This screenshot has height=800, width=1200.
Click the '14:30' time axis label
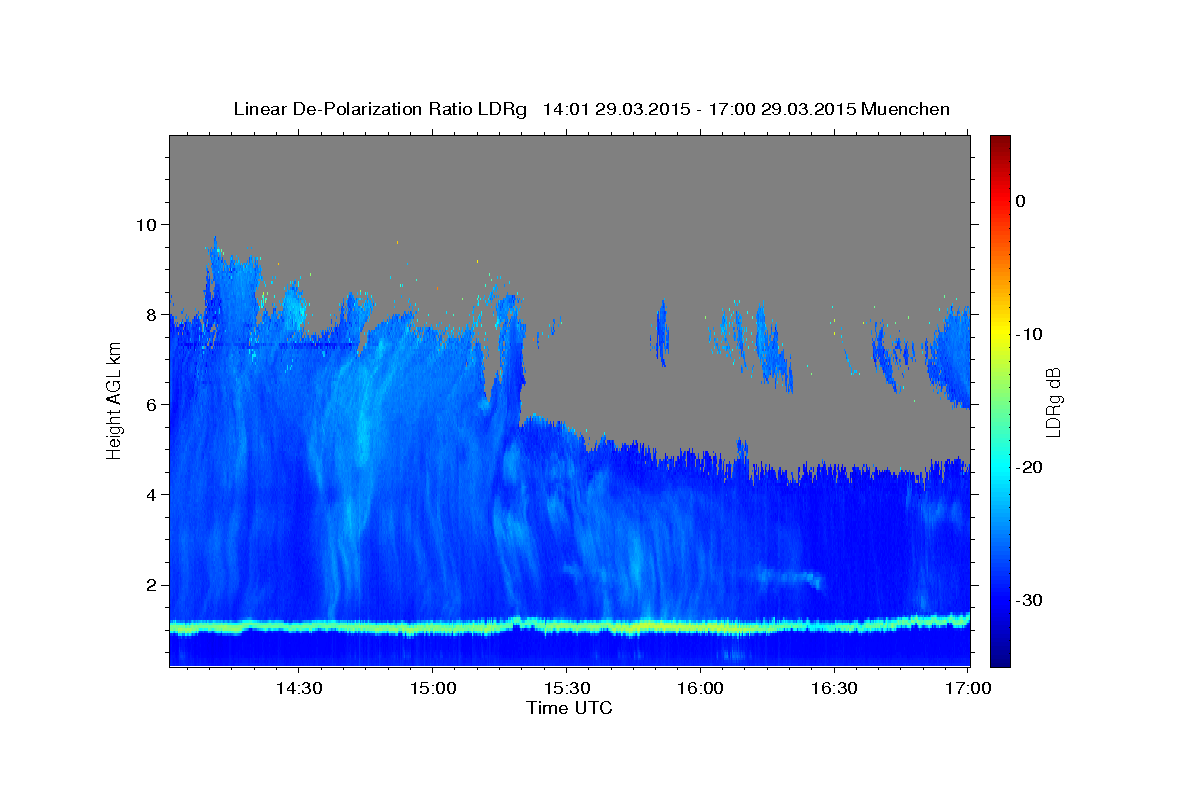pos(298,689)
